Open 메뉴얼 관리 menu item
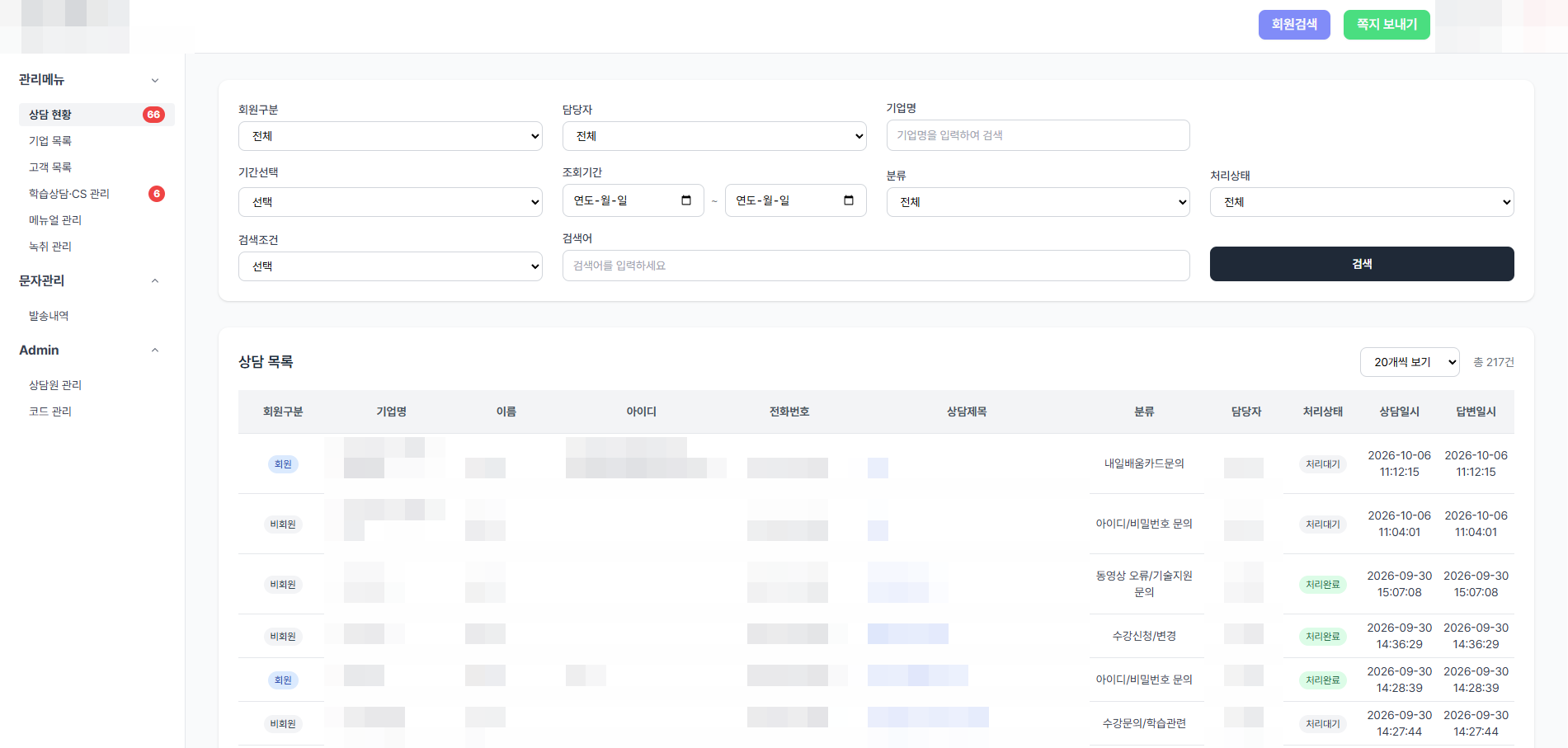 pos(55,220)
